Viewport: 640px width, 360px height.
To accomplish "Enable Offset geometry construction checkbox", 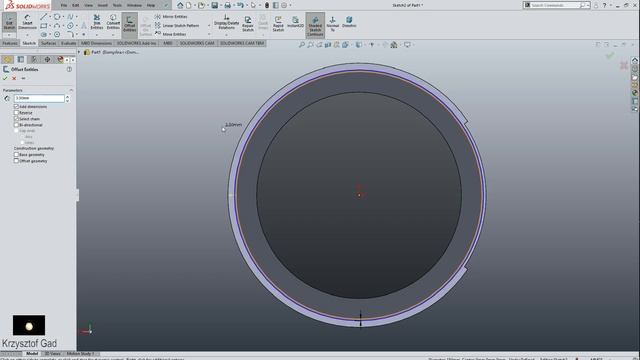I will click(16, 161).
